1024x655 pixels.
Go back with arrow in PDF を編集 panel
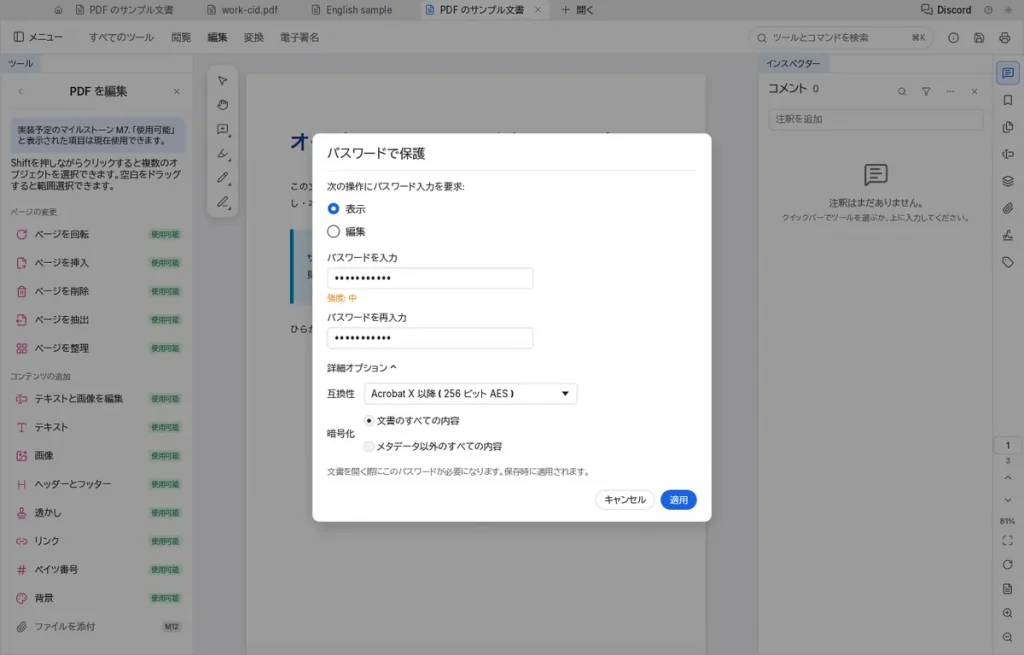tap(20, 91)
